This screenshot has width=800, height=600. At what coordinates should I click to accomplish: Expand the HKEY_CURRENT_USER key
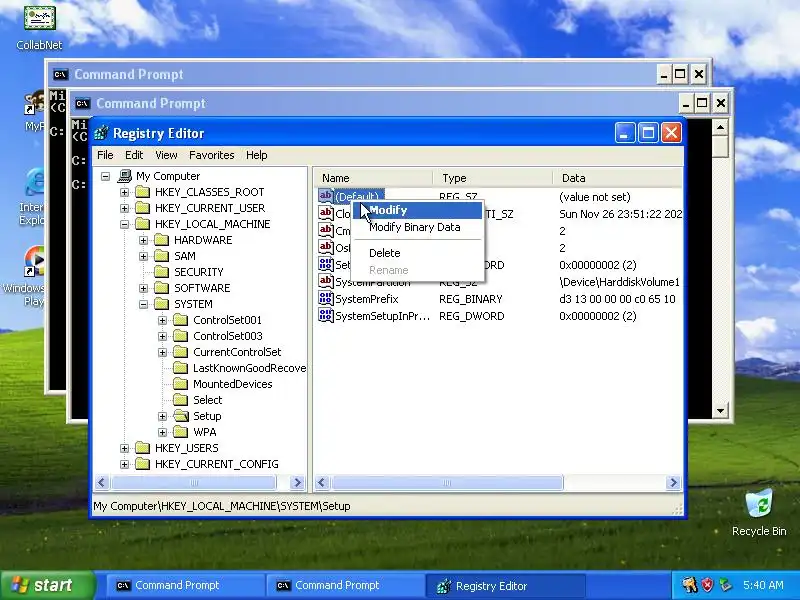coord(124,208)
